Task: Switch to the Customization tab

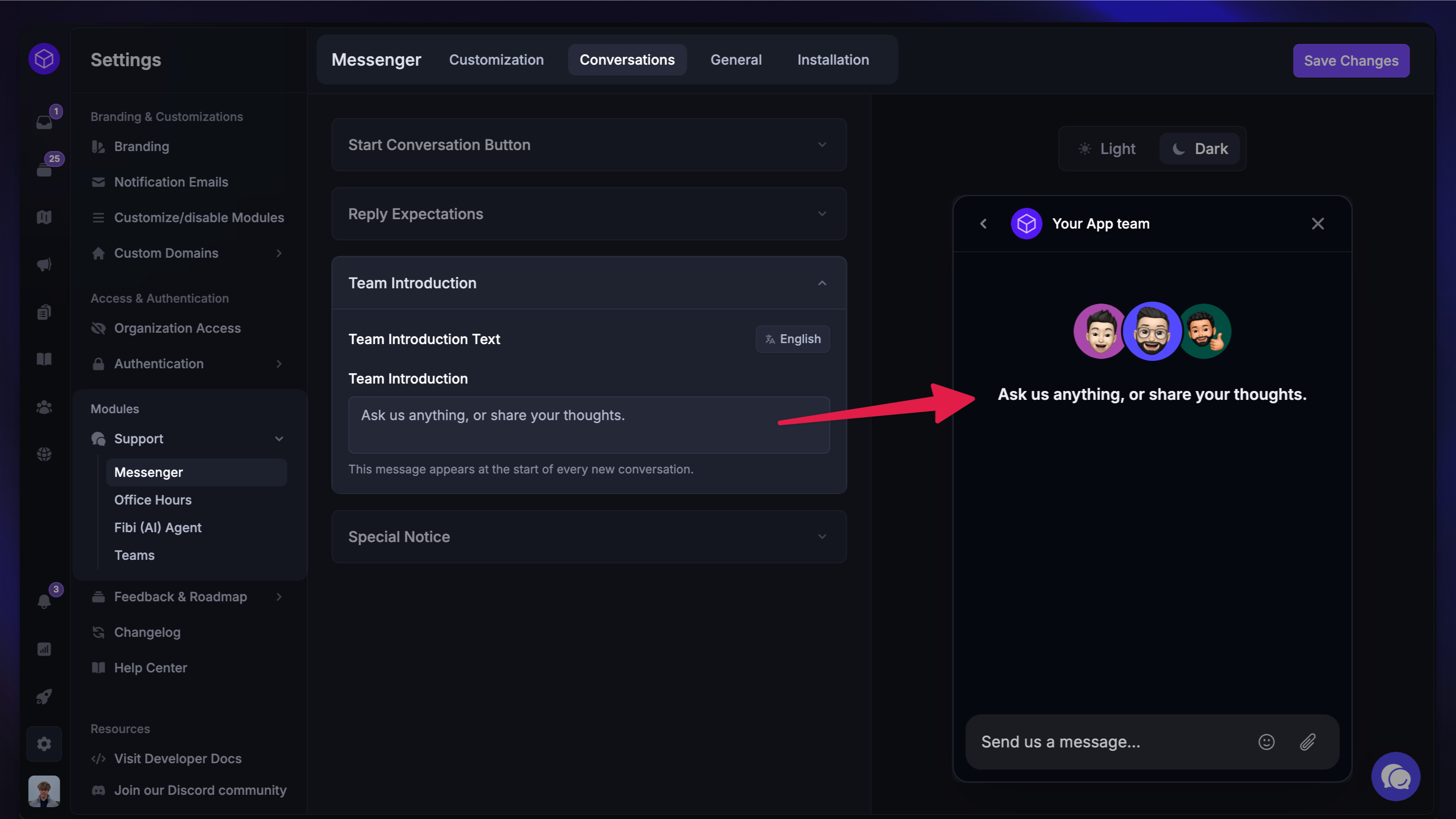Action: [x=496, y=60]
